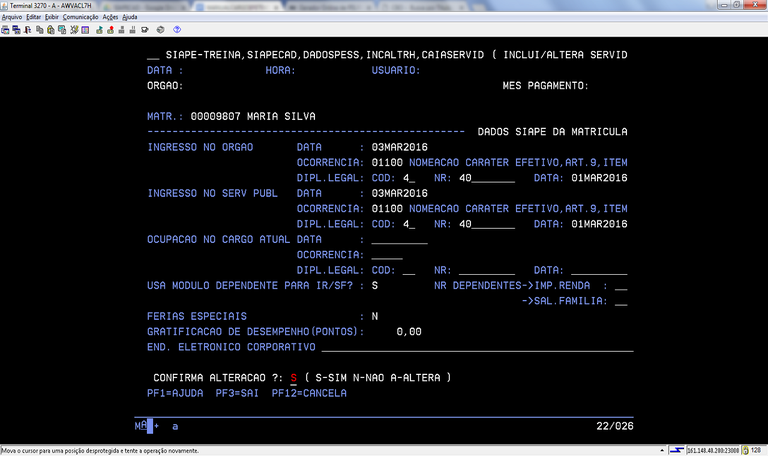Click the SAL.FAMILIA dependents field
Image resolution: width=768 pixels, height=456 pixels.
point(621,301)
